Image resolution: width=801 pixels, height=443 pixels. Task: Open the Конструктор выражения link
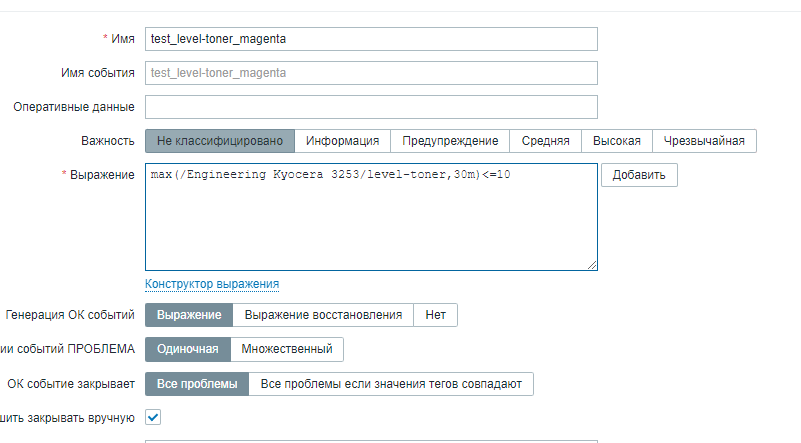coord(212,284)
